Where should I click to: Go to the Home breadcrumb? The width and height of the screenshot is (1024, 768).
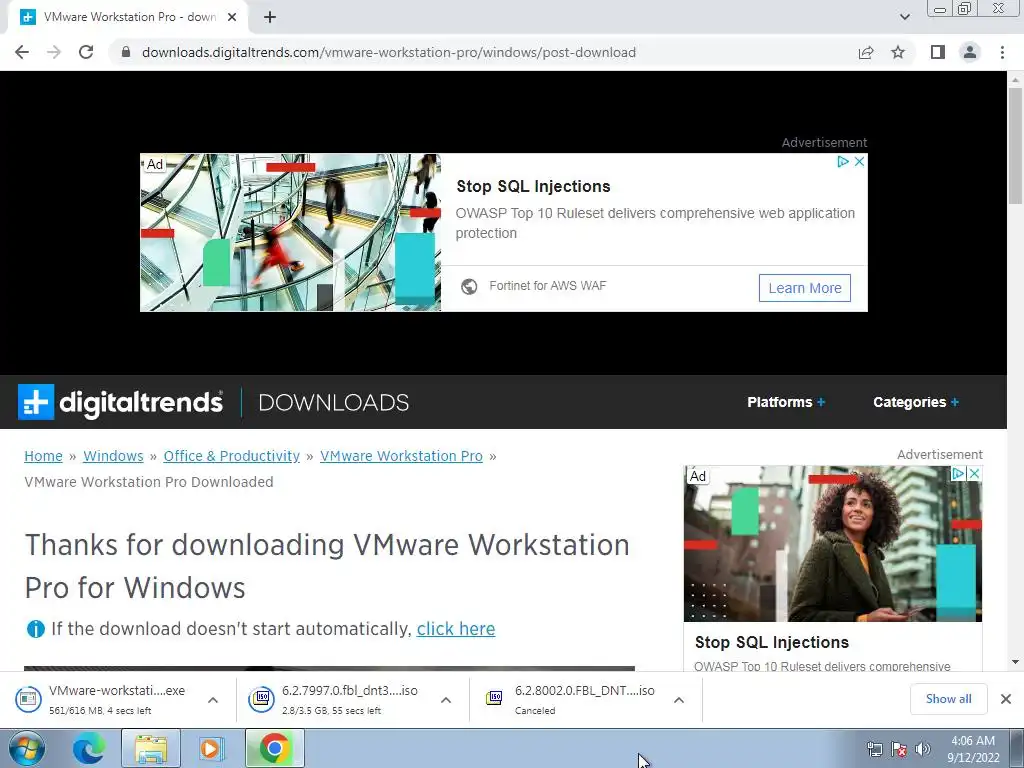coord(43,456)
